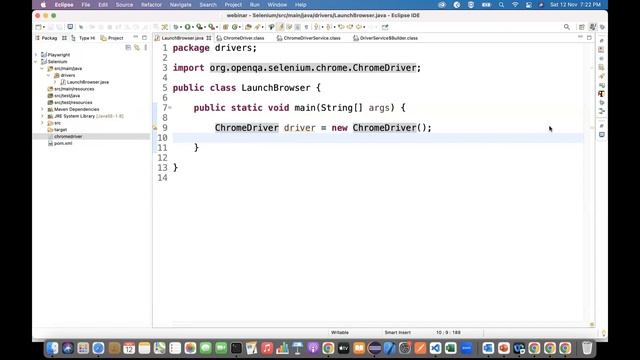Select pom.xml in Package Explorer
Image resolution: width=640 pixels, height=360 pixels.
pyautogui.click(x=63, y=143)
